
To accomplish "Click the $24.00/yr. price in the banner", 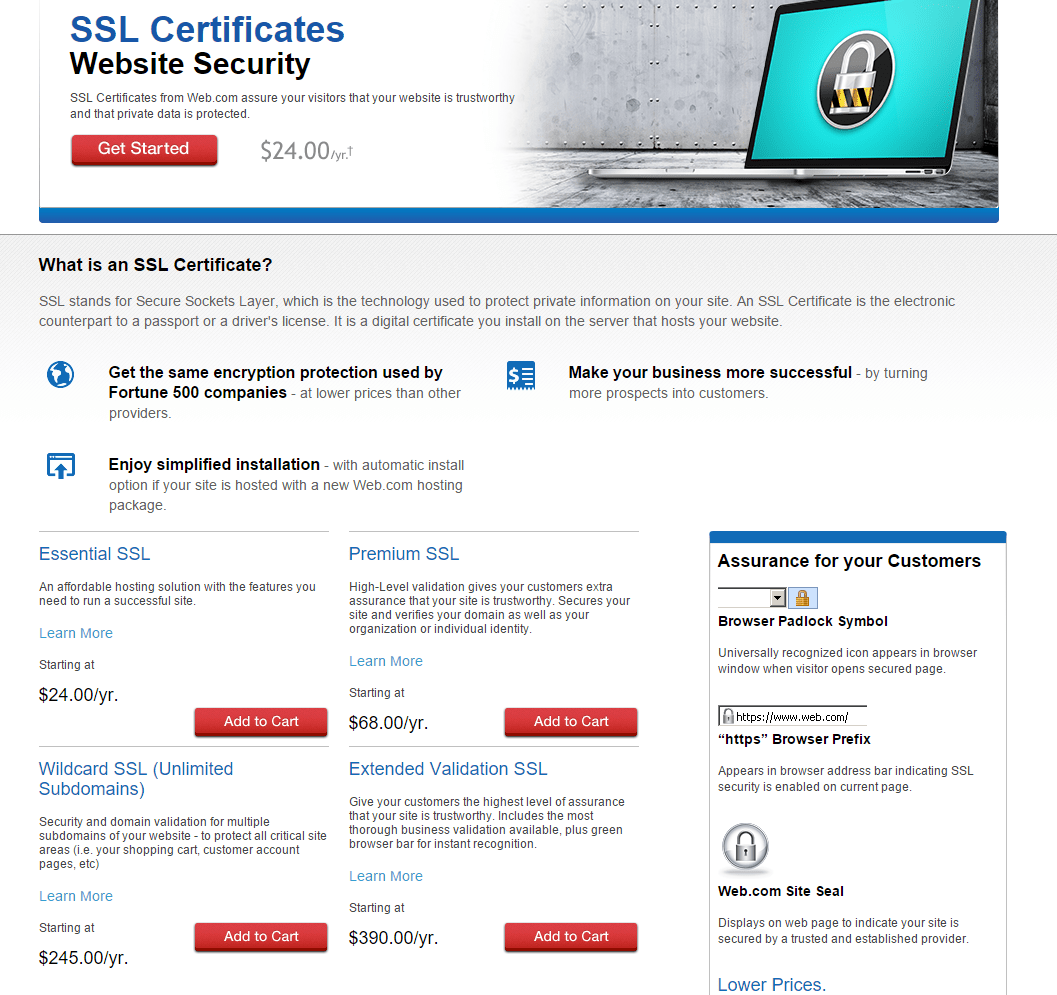I will click(x=307, y=151).
